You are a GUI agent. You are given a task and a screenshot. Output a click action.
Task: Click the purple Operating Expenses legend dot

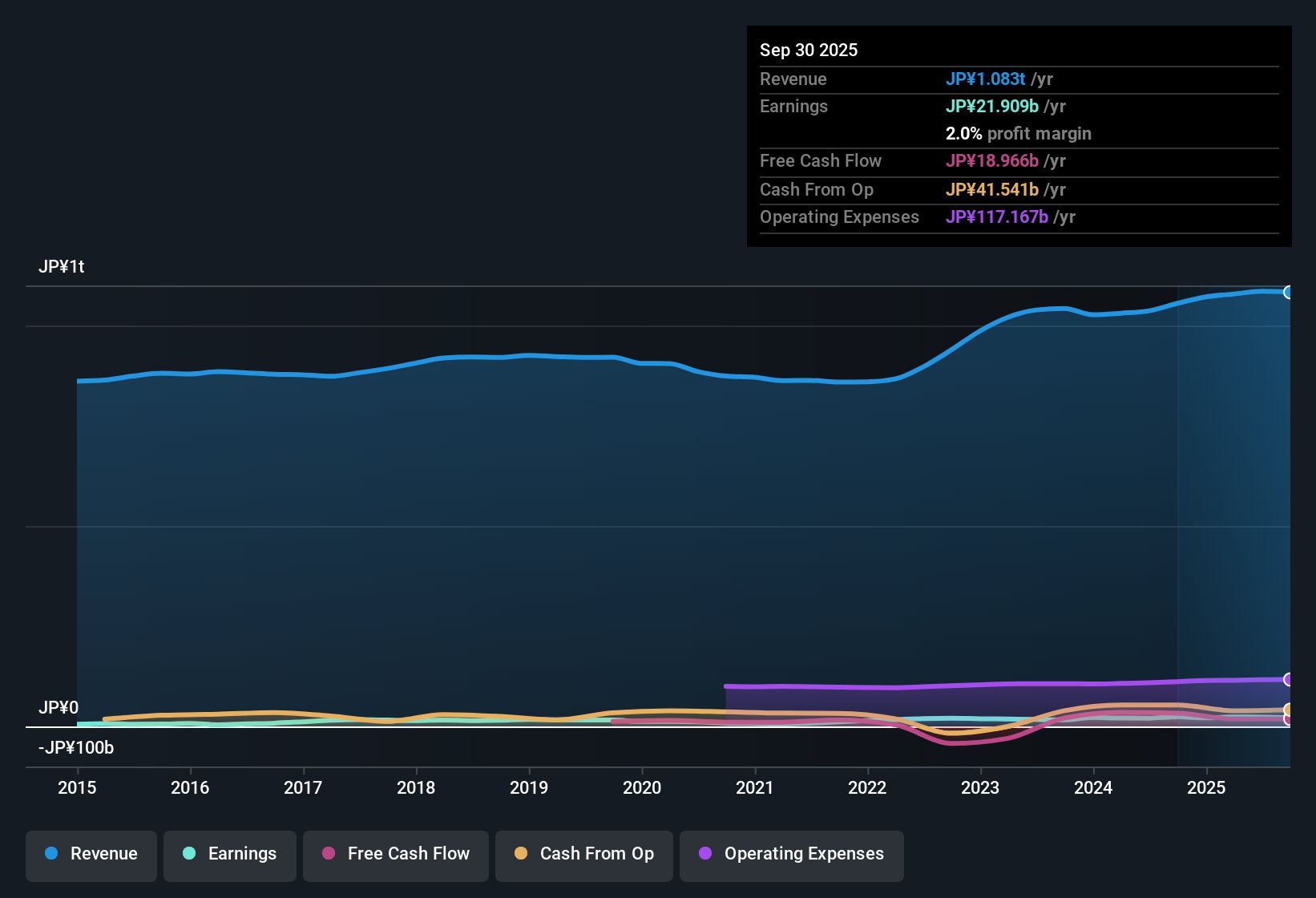pos(705,854)
